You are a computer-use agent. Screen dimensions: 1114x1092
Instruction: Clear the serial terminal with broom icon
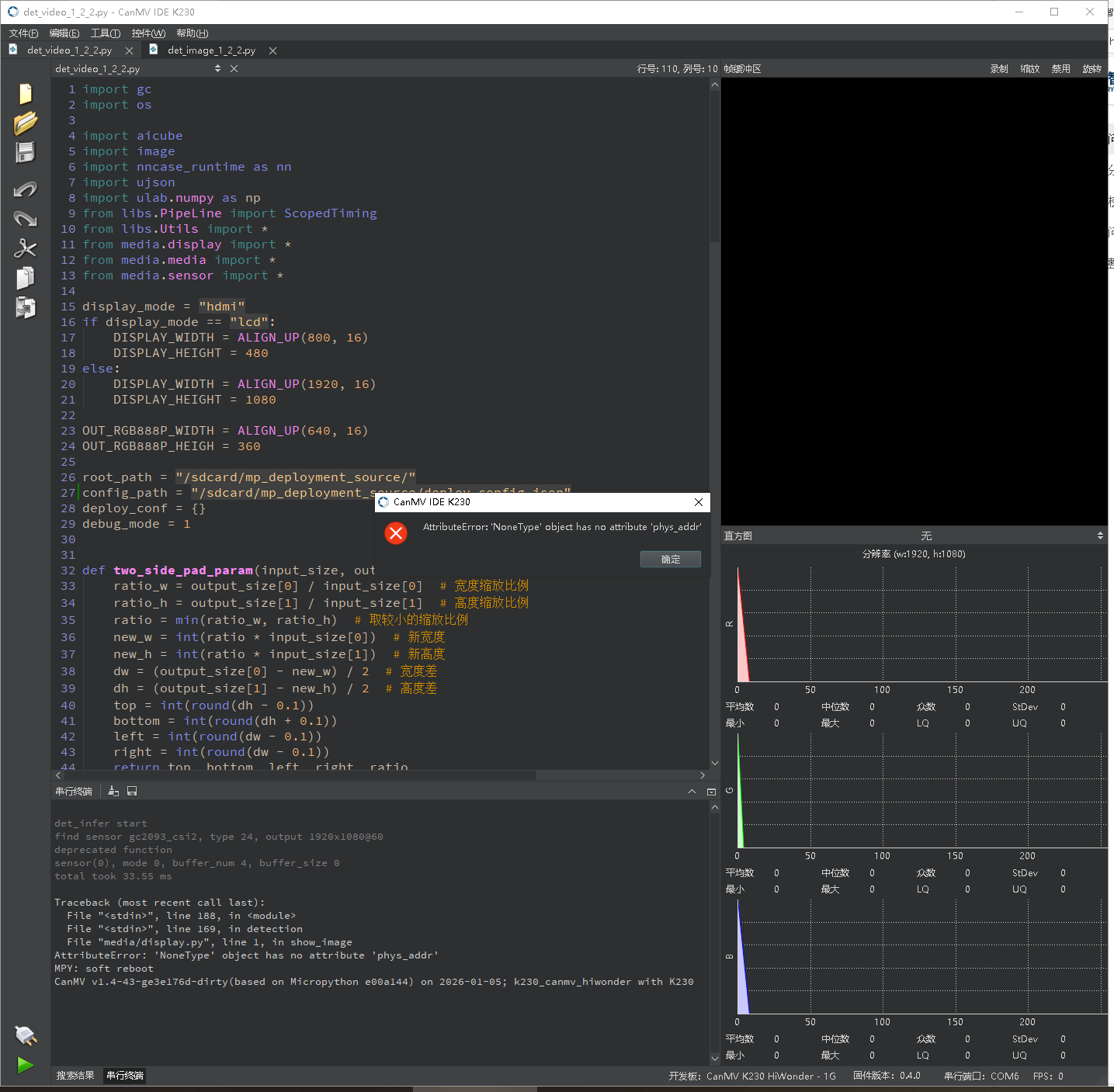click(113, 791)
